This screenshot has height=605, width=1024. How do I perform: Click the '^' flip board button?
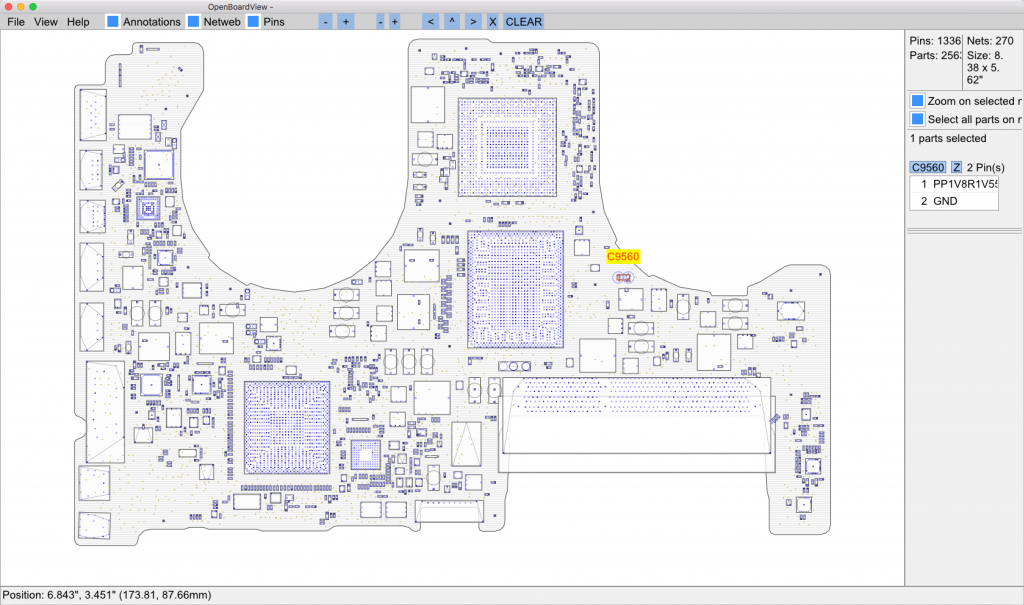pos(452,21)
